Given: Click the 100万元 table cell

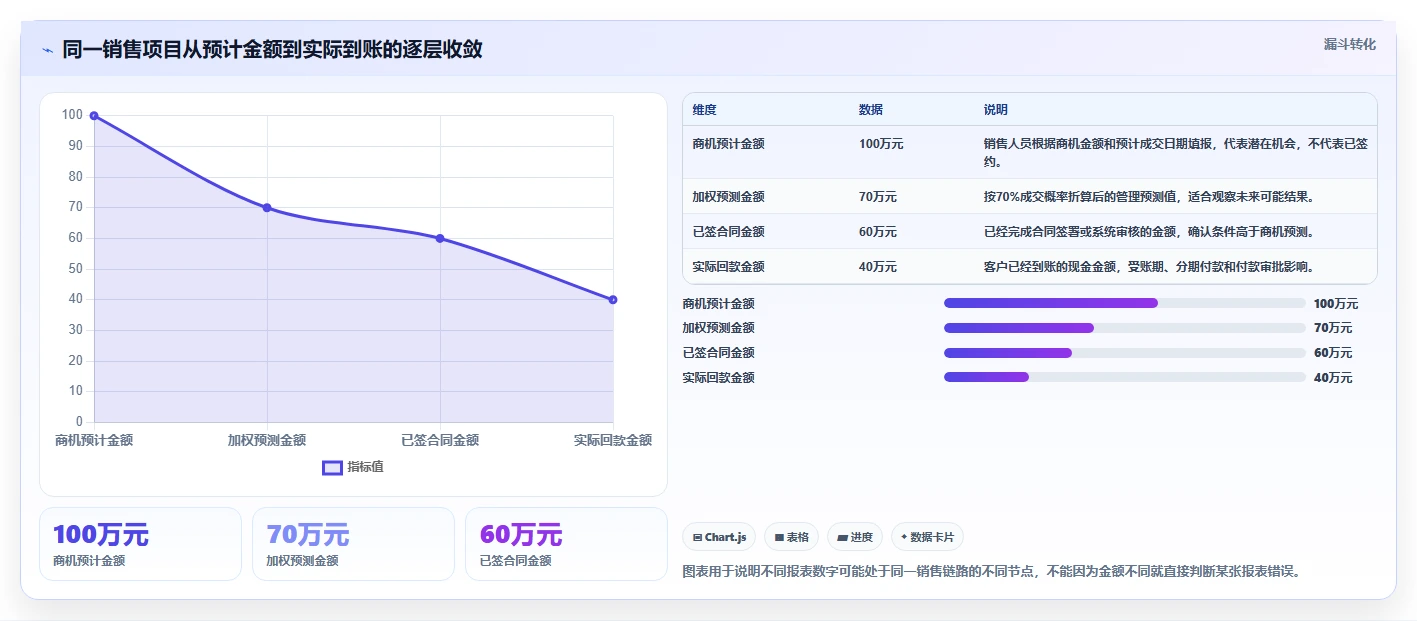Looking at the screenshot, I should [x=880, y=144].
